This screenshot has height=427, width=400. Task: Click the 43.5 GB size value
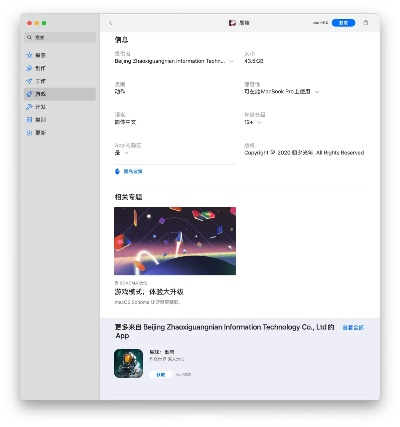click(x=254, y=61)
